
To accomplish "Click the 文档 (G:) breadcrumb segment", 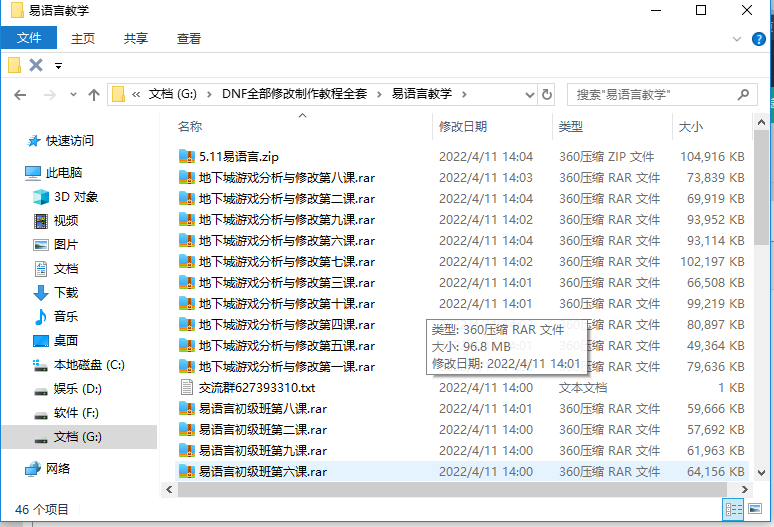I will (x=173, y=94).
